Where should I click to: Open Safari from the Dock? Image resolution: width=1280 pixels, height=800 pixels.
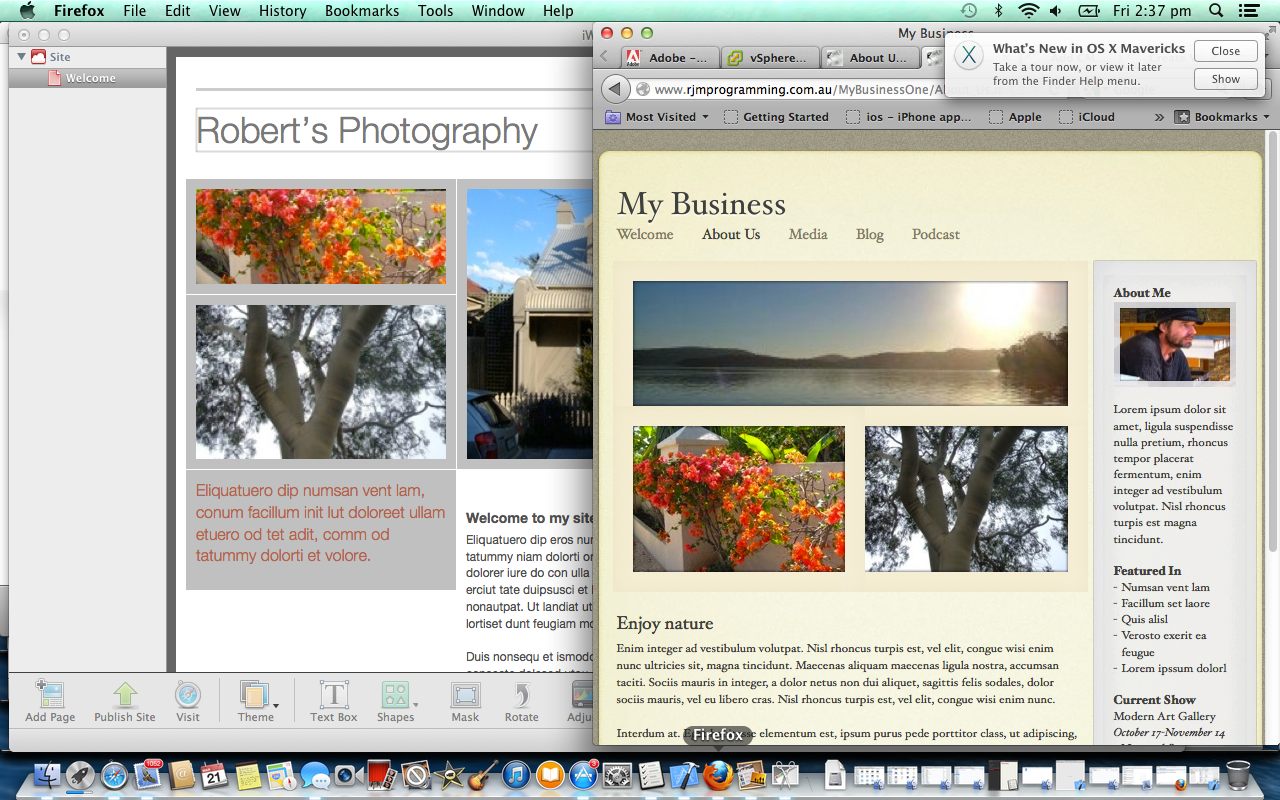114,774
